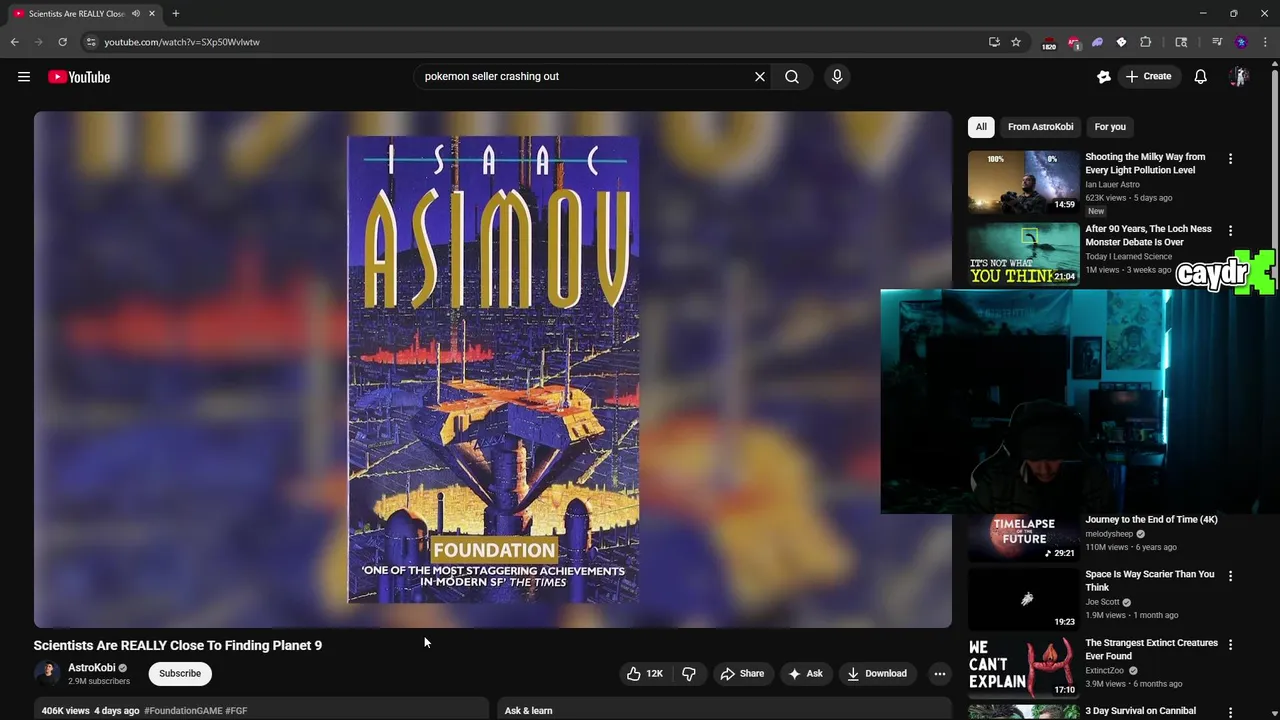Open 3 Day Survival on Cannibal title
1280x720 pixels.
tap(1141, 711)
